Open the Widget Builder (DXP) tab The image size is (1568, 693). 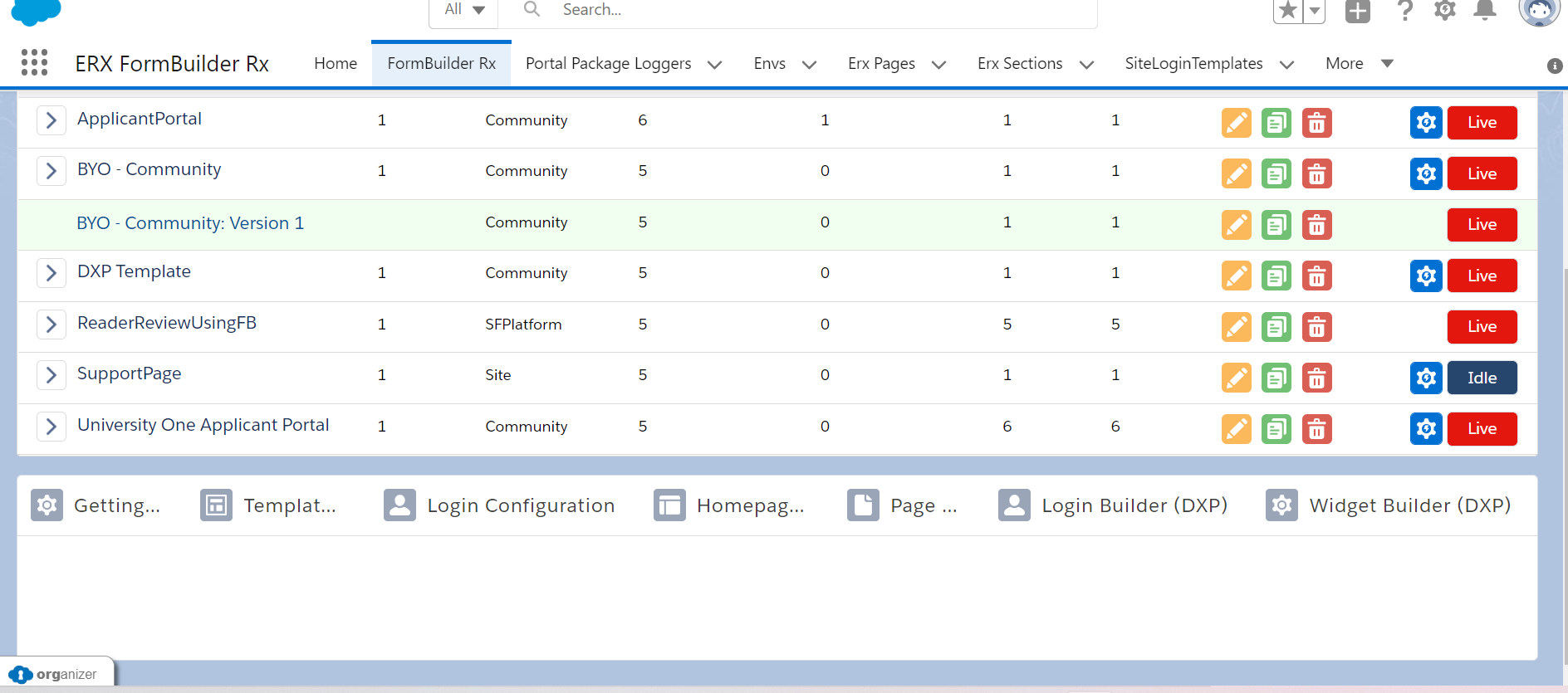(1389, 505)
